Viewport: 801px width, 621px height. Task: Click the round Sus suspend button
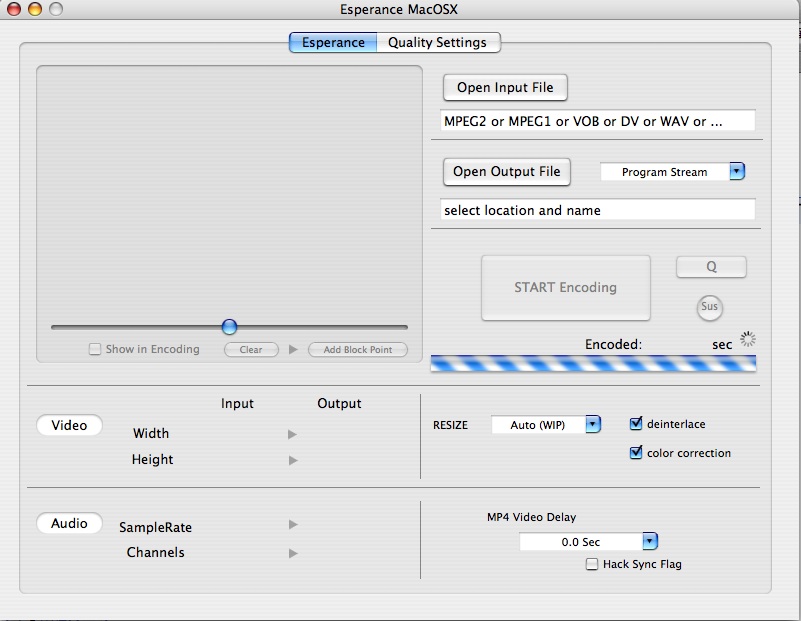[x=710, y=307]
